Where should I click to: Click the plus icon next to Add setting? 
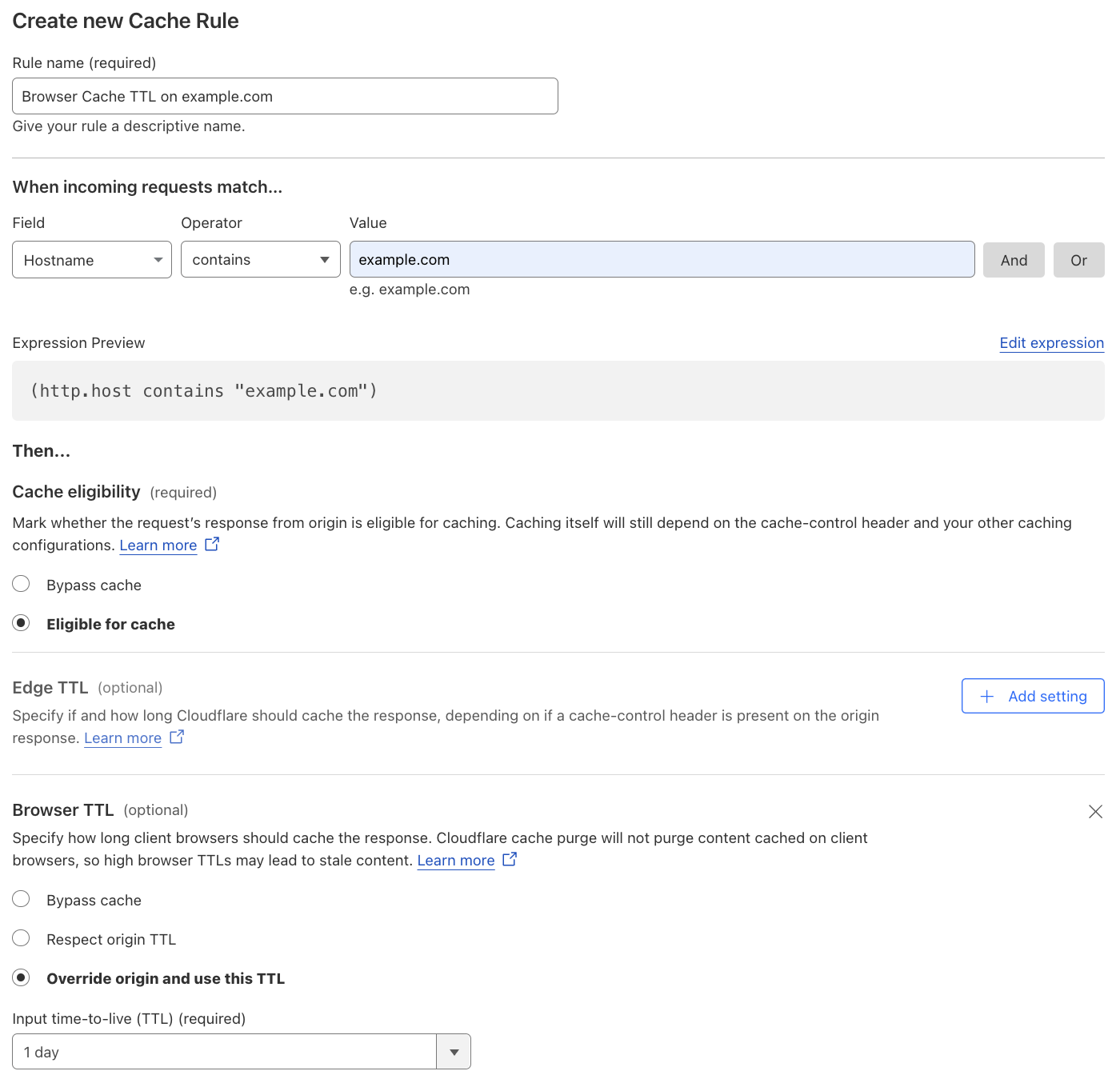987,696
